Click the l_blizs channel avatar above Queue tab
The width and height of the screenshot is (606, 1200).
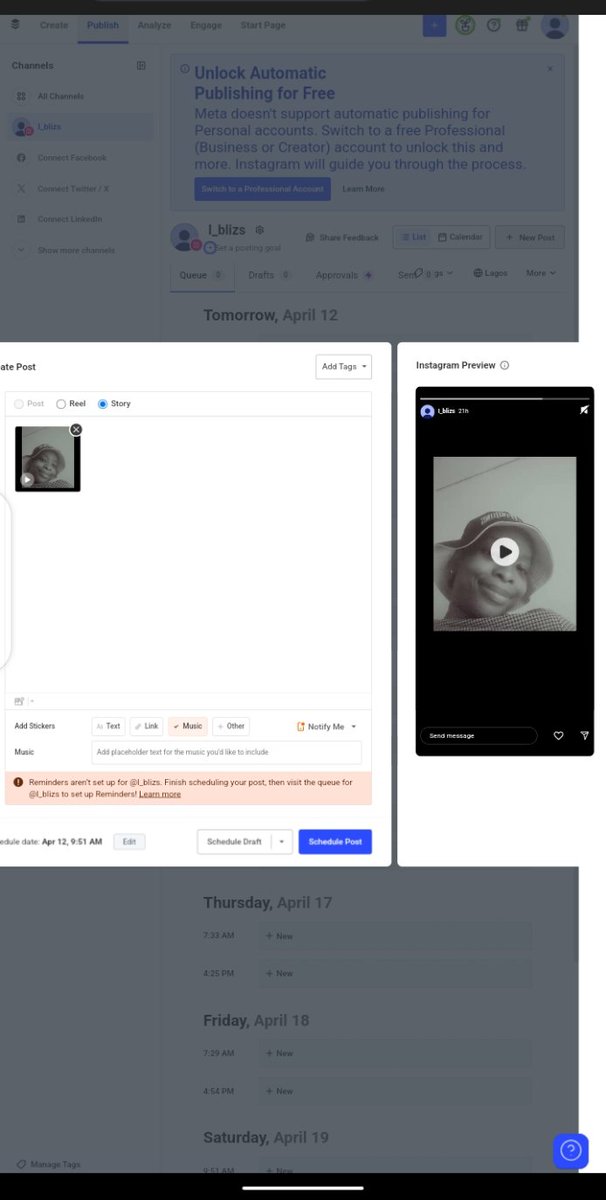tap(185, 237)
